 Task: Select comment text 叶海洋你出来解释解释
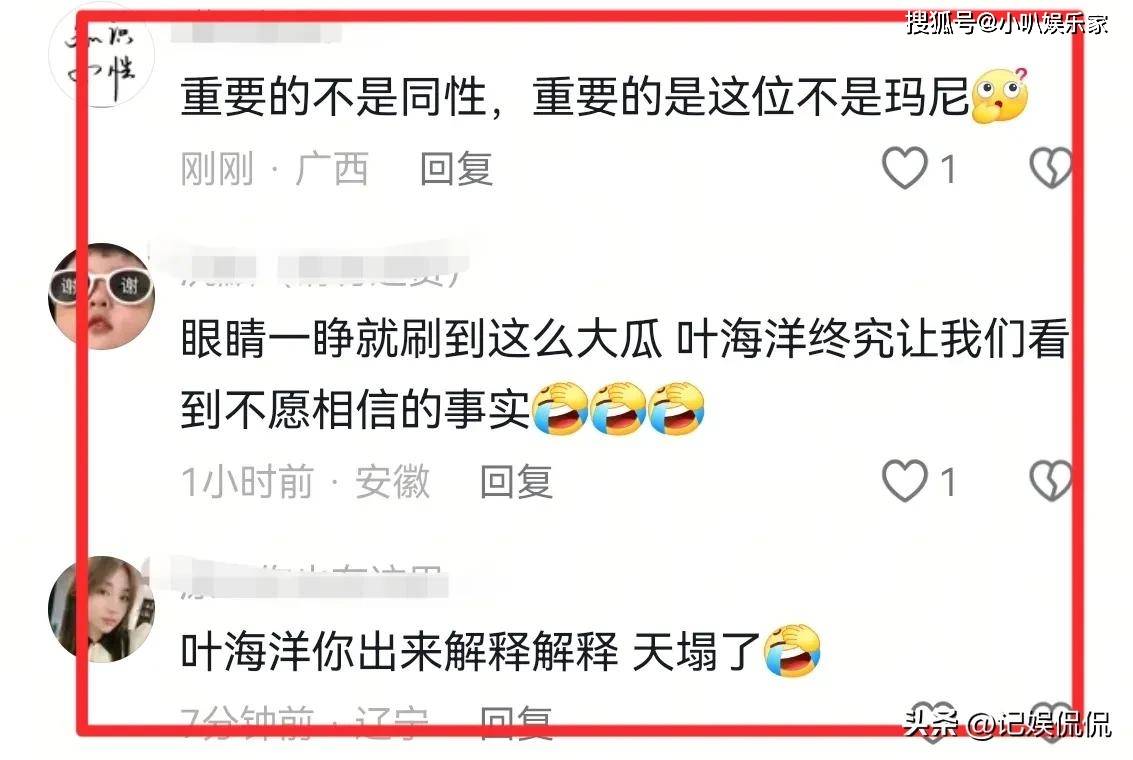[400, 651]
